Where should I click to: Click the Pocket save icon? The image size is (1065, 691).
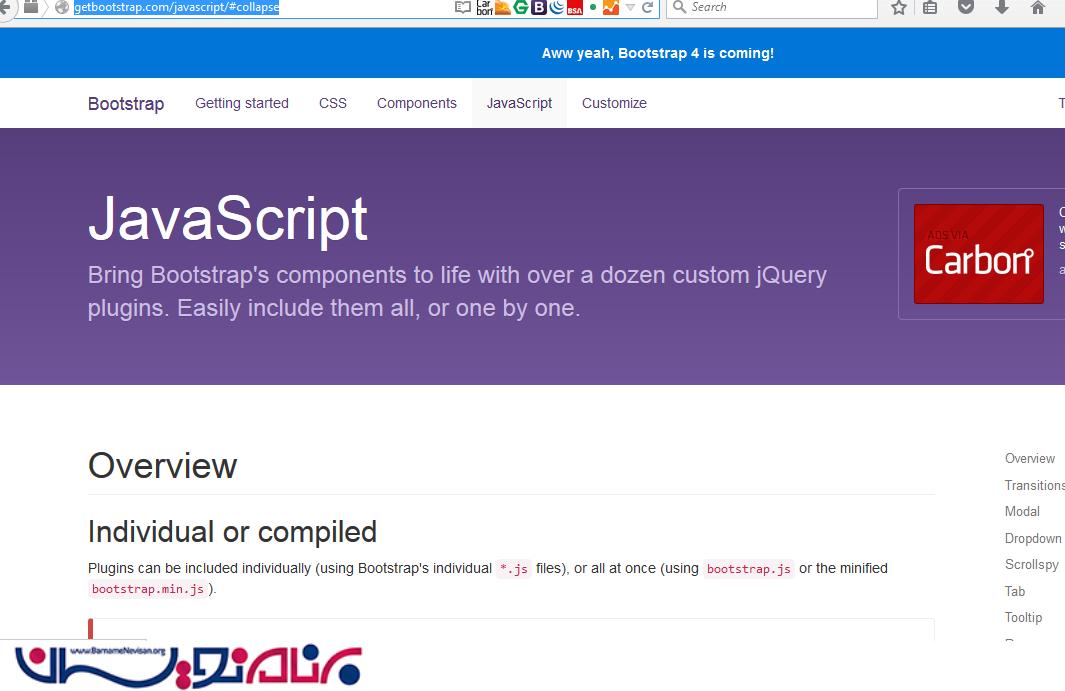point(965,8)
